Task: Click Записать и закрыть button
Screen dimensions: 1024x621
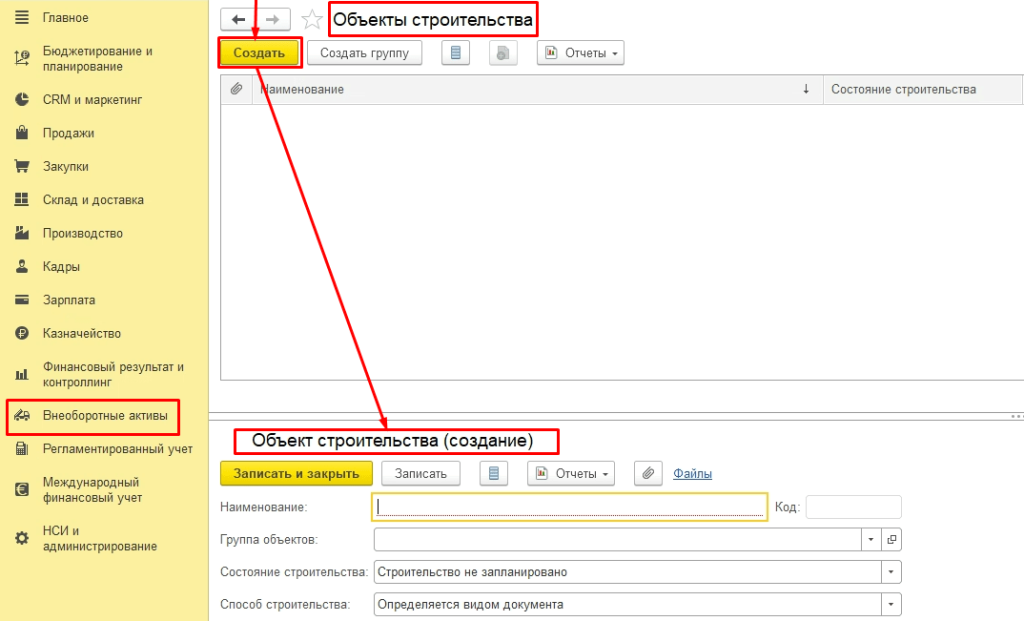Action: (296, 473)
